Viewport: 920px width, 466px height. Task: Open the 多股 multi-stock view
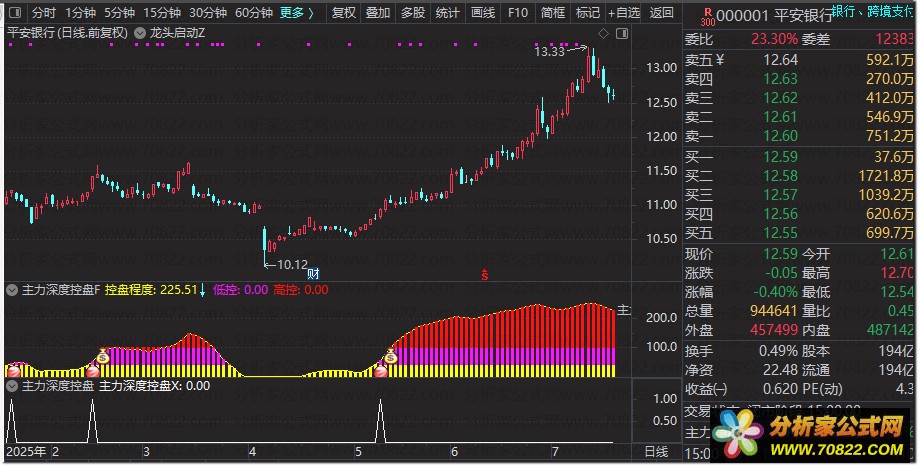tap(412, 12)
